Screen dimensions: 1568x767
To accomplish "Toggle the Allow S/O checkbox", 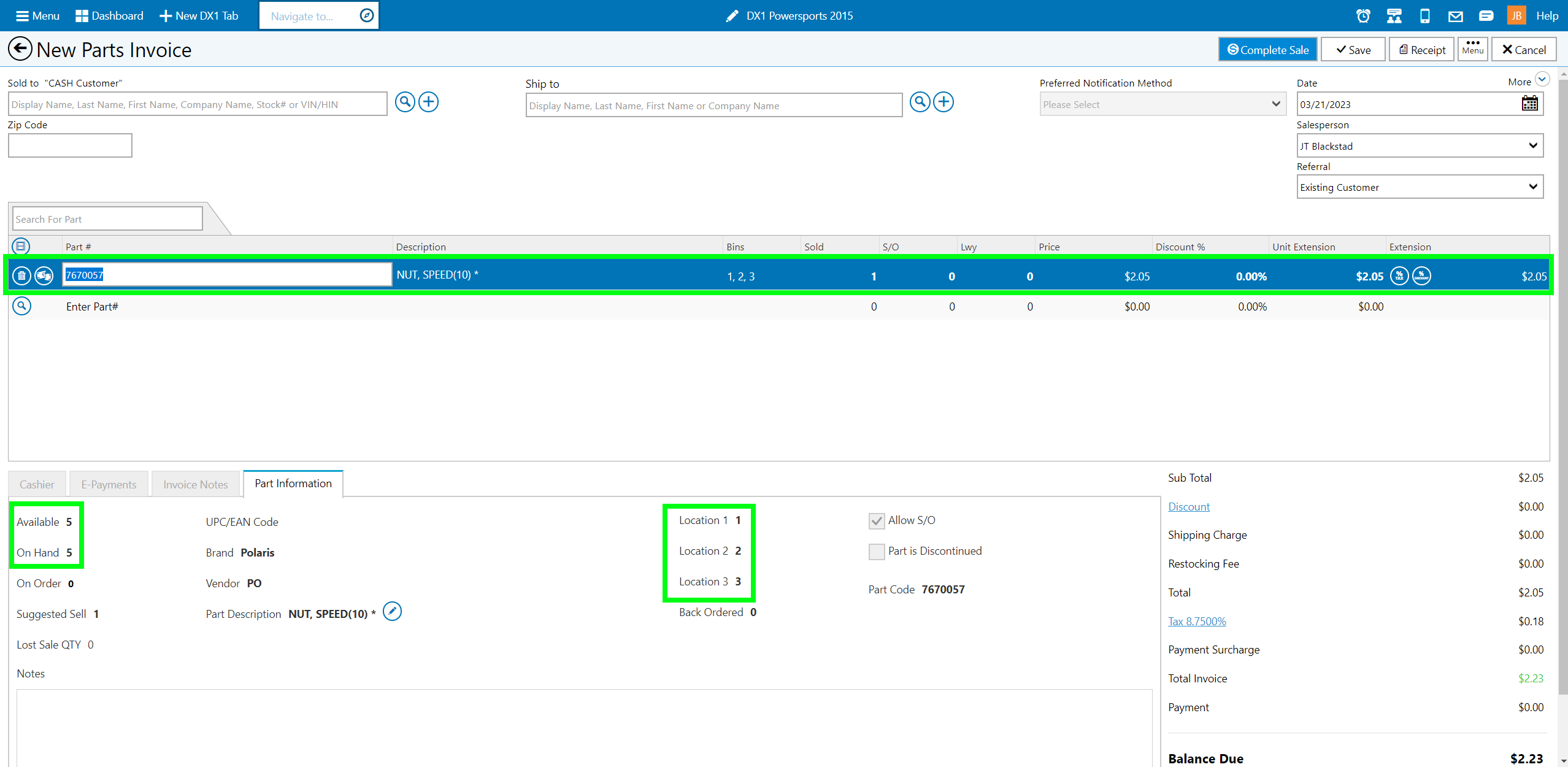I will pos(877,521).
